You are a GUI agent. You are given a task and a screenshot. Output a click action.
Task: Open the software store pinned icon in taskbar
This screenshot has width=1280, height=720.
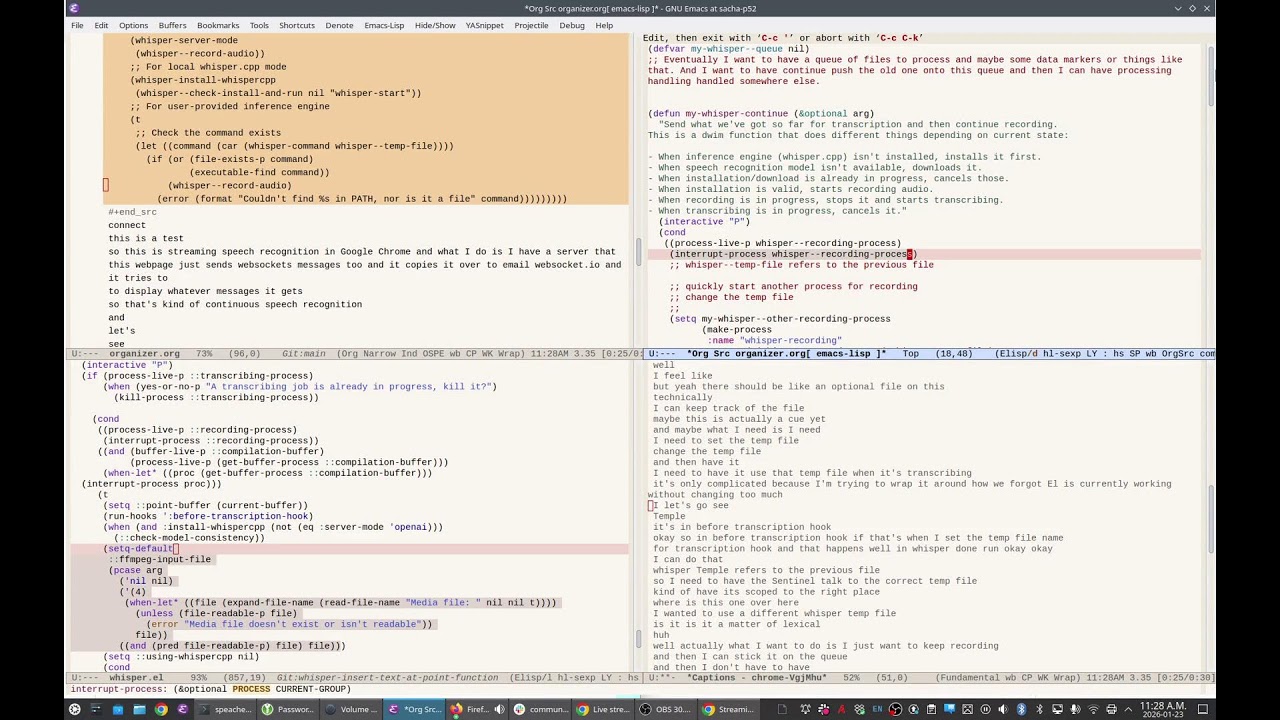[118, 709]
